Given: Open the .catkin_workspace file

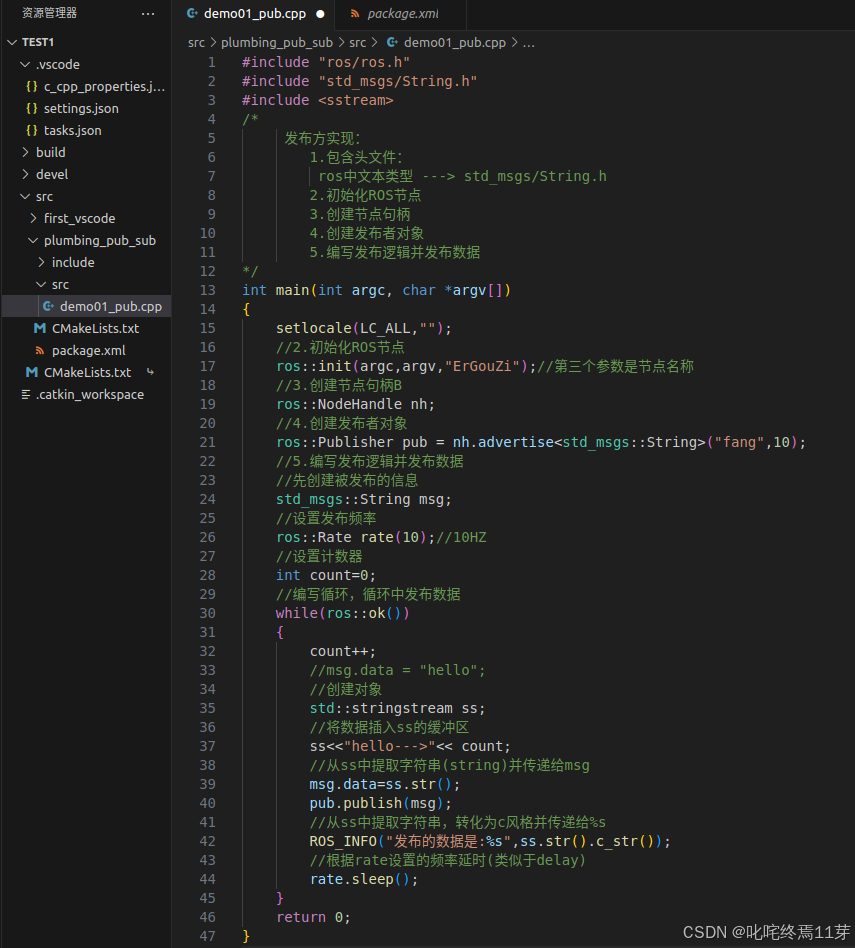Looking at the screenshot, I should (90, 395).
